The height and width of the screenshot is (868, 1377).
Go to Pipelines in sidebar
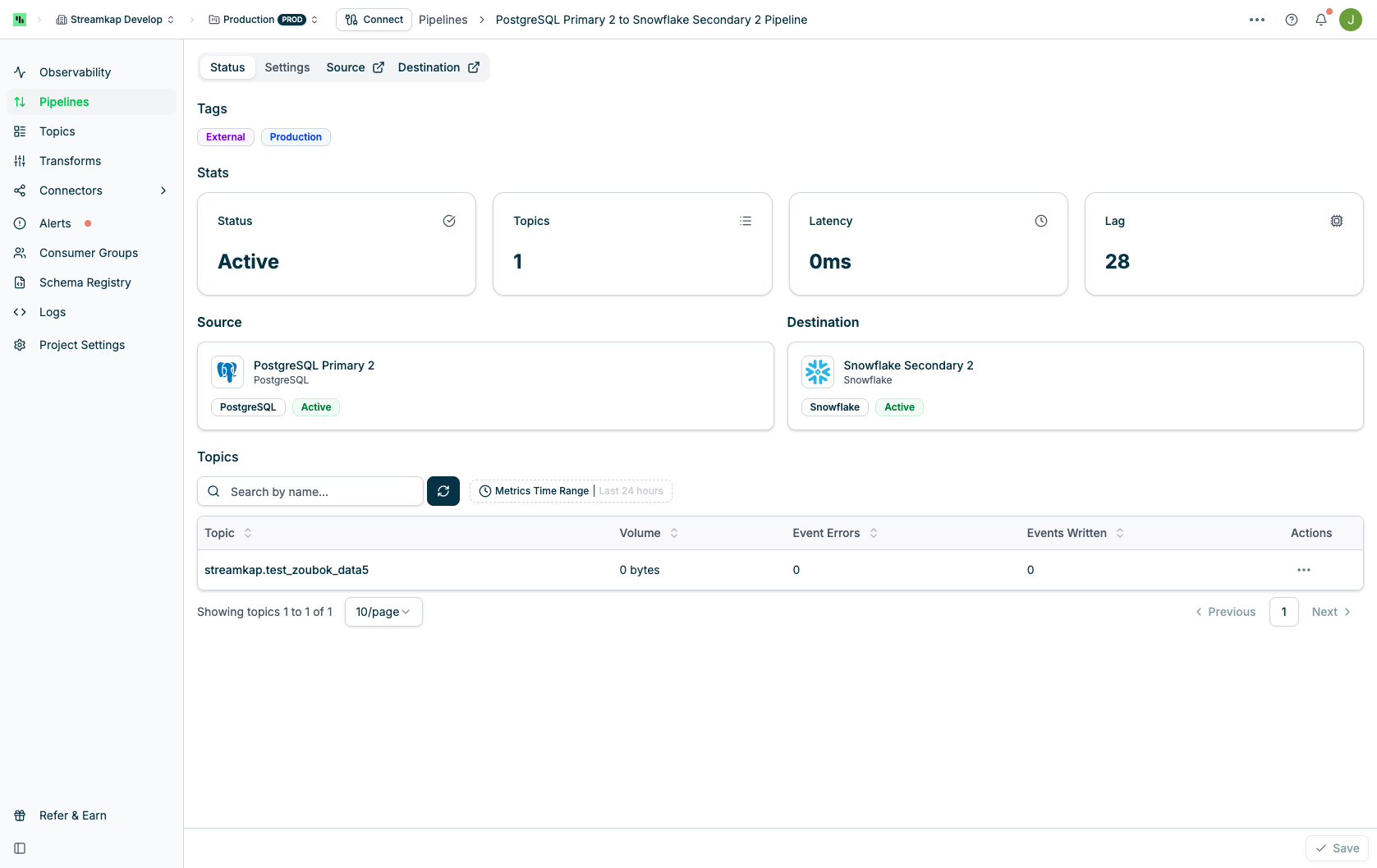pyautogui.click(x=91, y=102)
